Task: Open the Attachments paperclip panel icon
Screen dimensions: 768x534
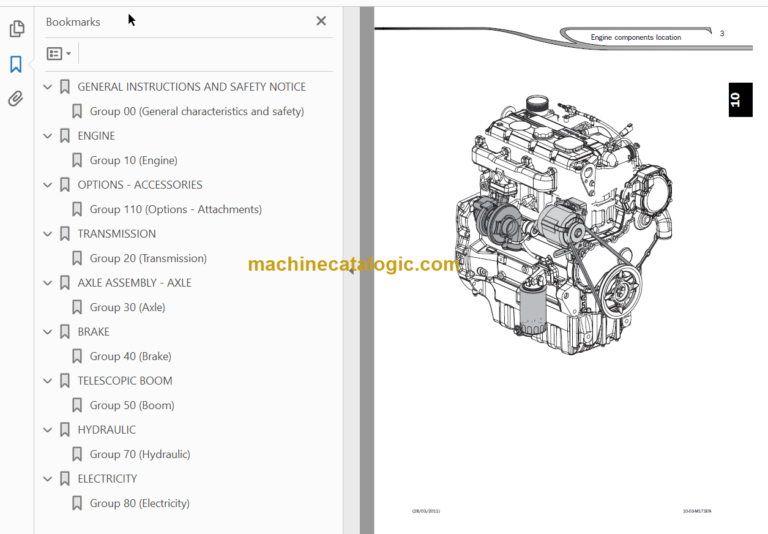Action: pyautogui.click(x=16, y=98)
